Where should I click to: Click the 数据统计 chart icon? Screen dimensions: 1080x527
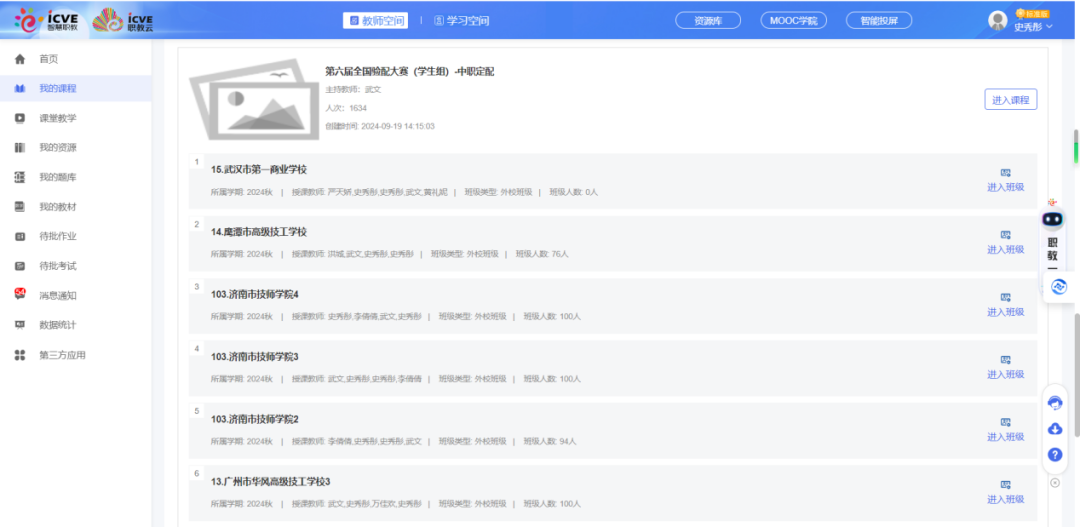pyautogui.click(x=20, y=325)
